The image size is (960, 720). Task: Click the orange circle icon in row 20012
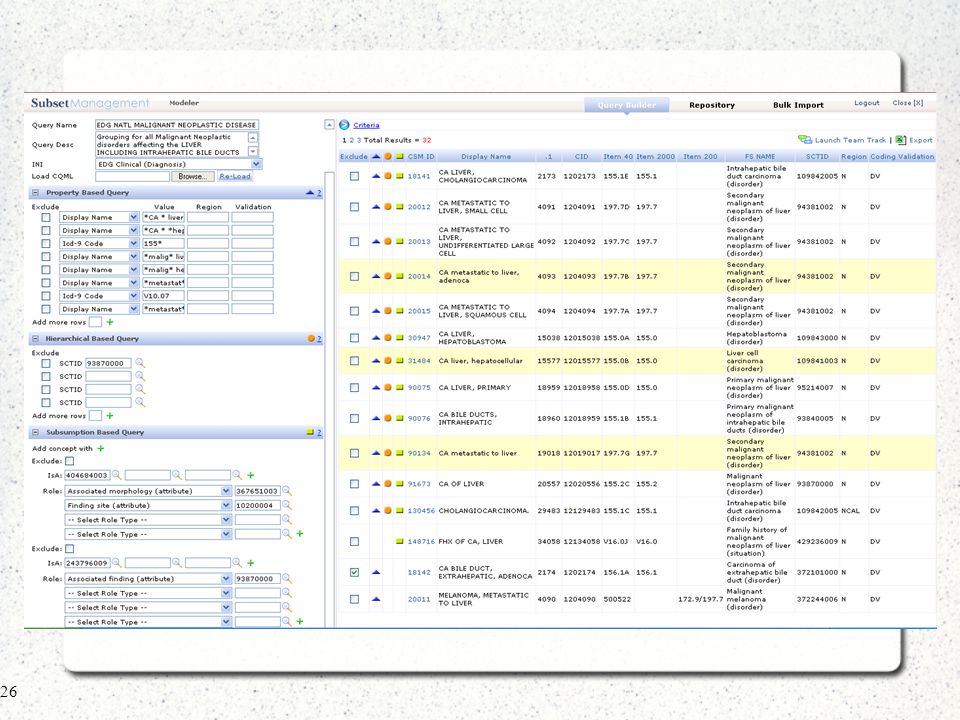point(388,207)
